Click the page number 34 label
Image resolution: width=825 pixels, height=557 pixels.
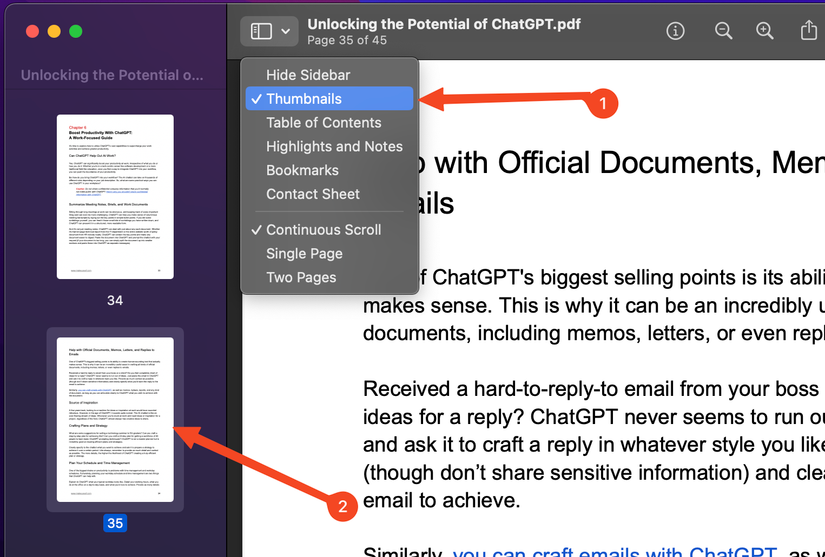point(115,300)
